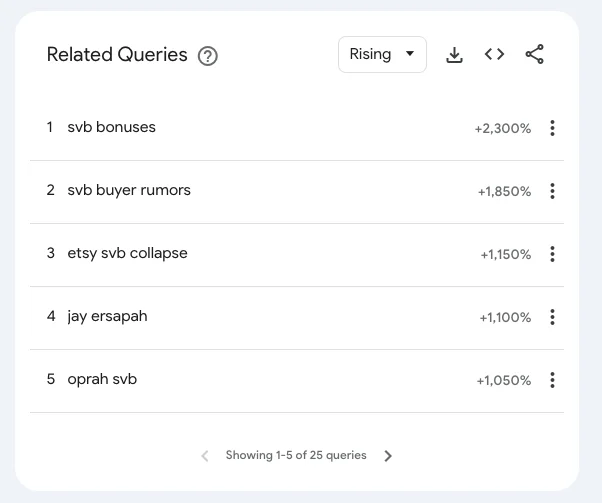Open the Related Queries help tooltip icon
602x503 pixels.
(208, 56)
